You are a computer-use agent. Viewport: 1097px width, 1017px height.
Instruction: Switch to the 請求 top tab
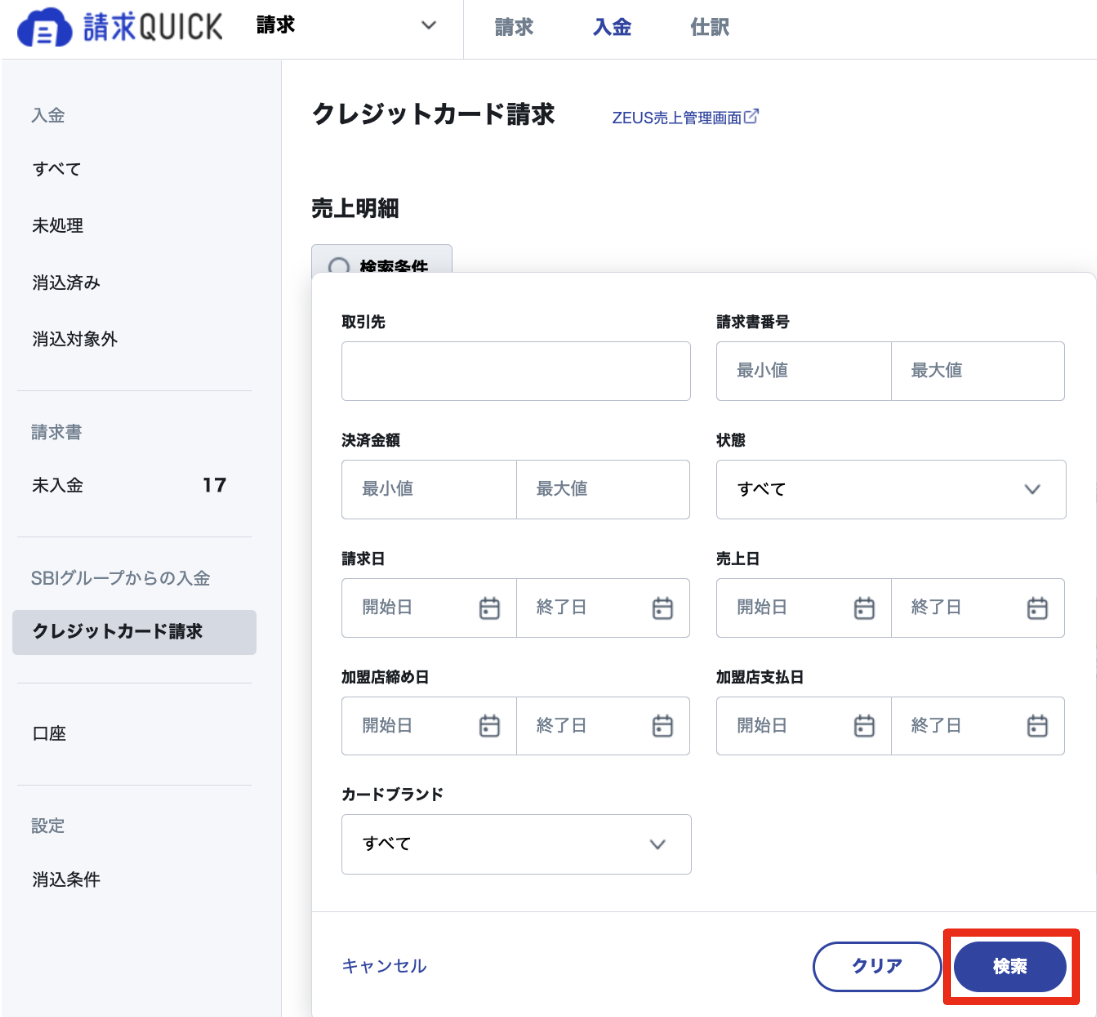[514, 27]
